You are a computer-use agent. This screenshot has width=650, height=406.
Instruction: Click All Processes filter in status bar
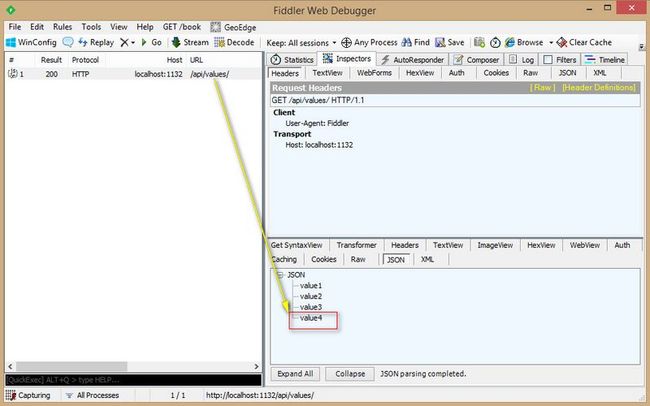pyautogui.click(x=93, y=395)
